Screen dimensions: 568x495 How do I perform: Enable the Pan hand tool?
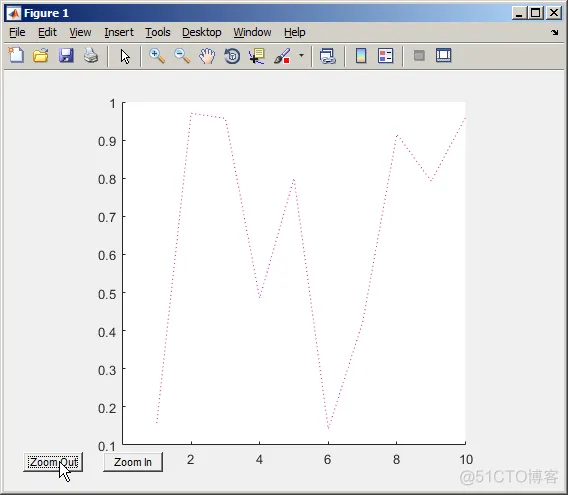(207, 56)
